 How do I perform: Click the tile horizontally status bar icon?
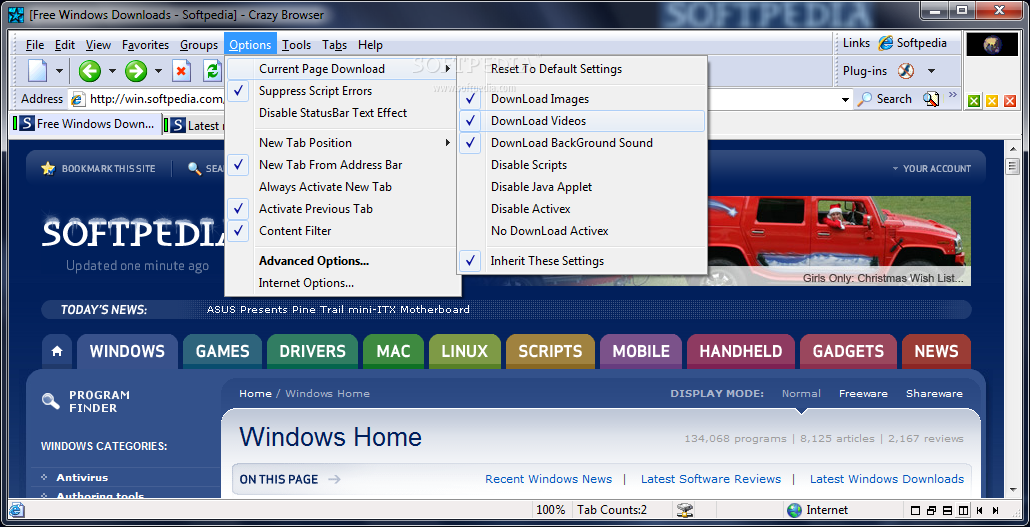(947, 511)
